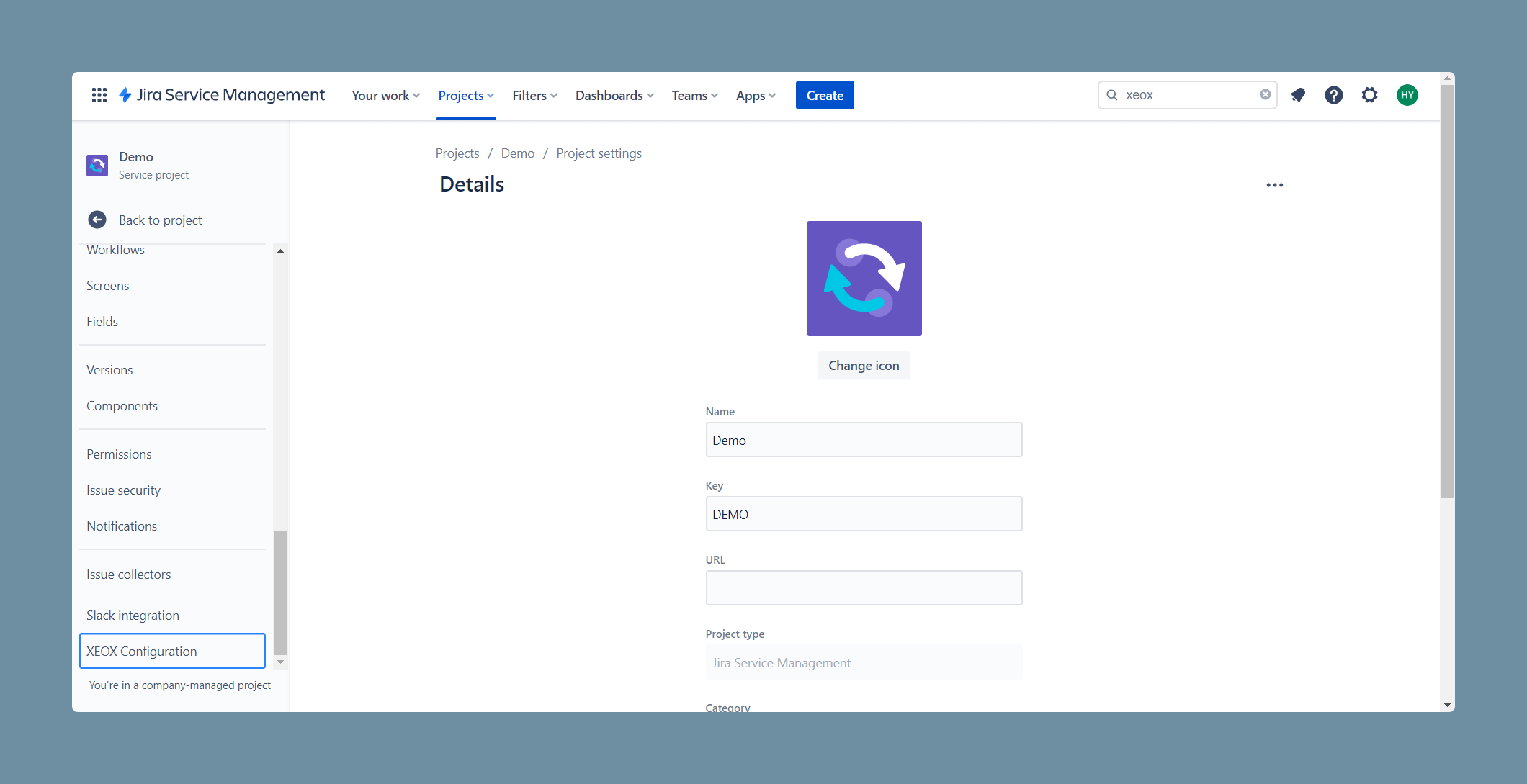This screenshot has height=784, width=1527.
Task: Open the app switcher grid icon
Action: coord(99,95)
